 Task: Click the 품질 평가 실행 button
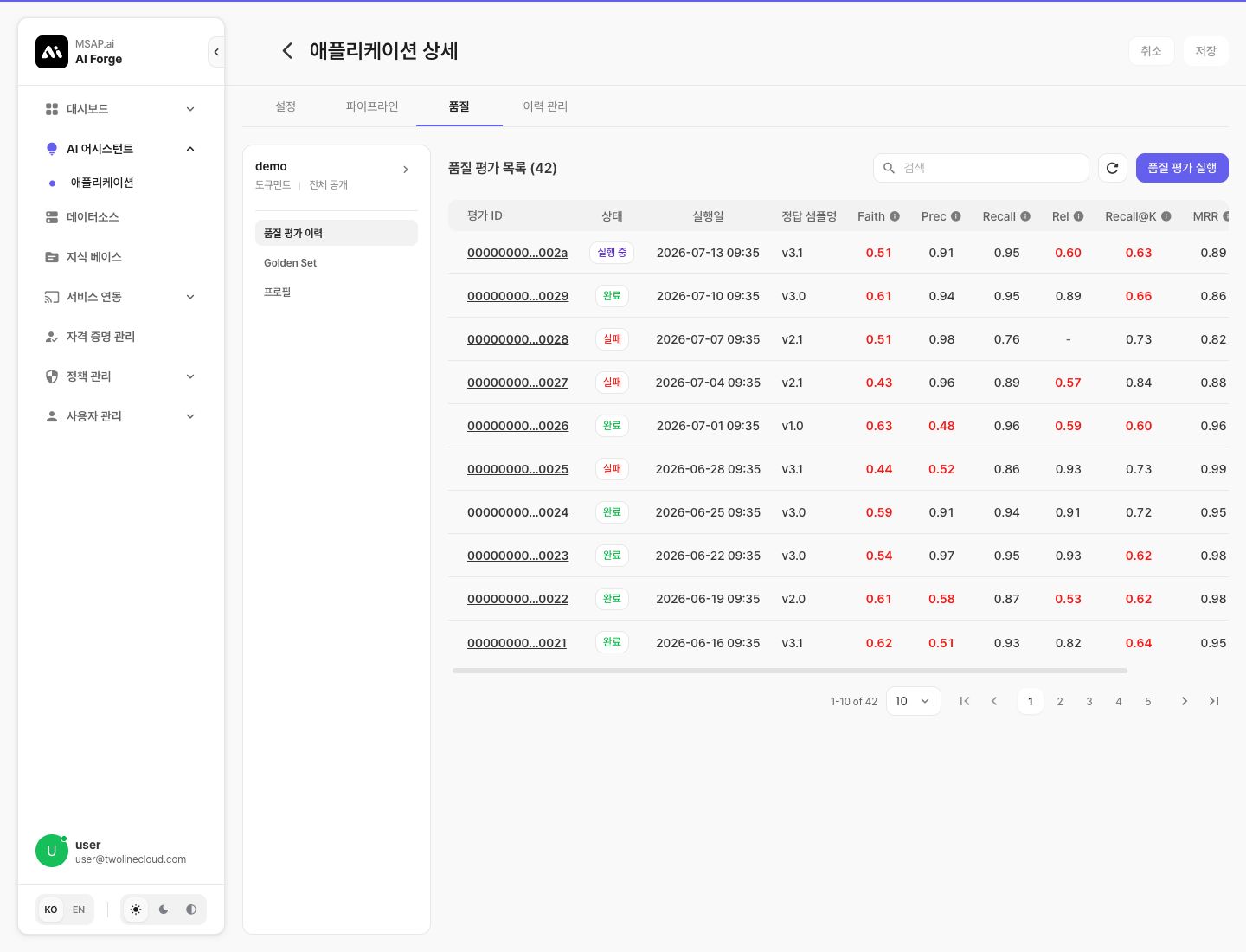coord(1182,168)
